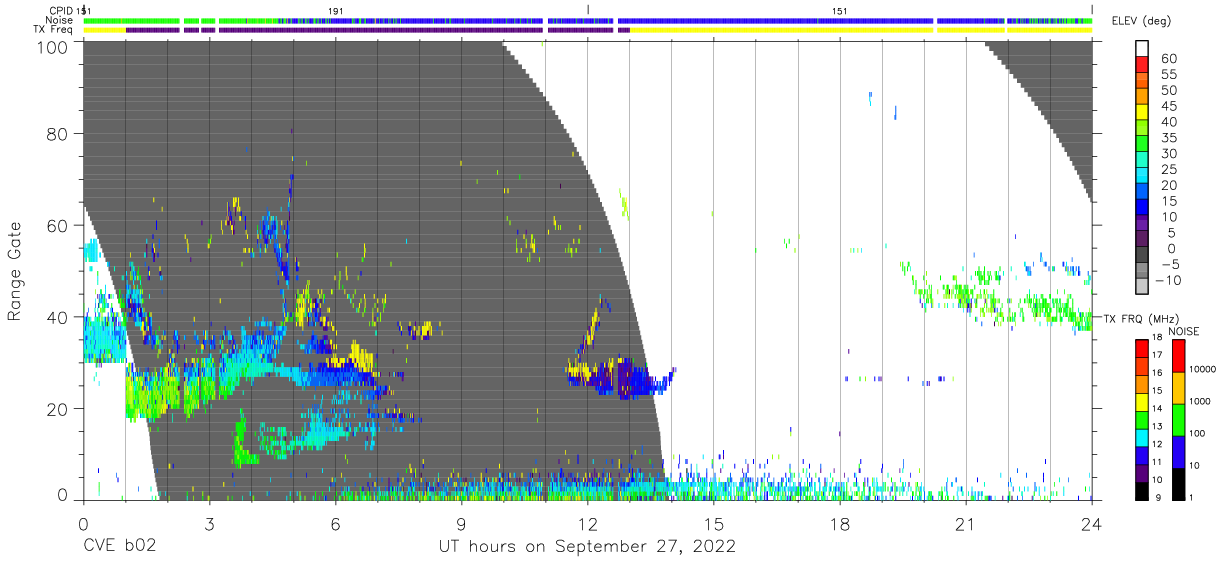Screen dimensions: 1228x567
Task: Click the 24 tick label on the UT hours axis
Action: click(1092, 523)
